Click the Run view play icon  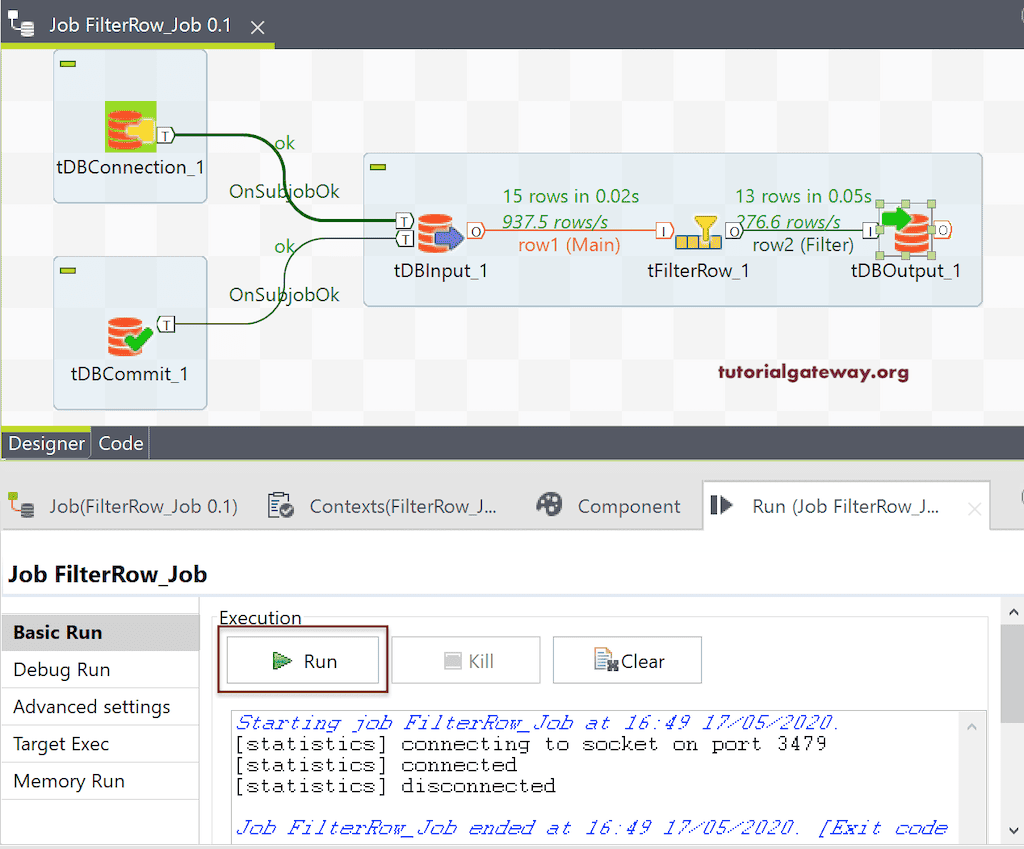click(x=723, y=506)
